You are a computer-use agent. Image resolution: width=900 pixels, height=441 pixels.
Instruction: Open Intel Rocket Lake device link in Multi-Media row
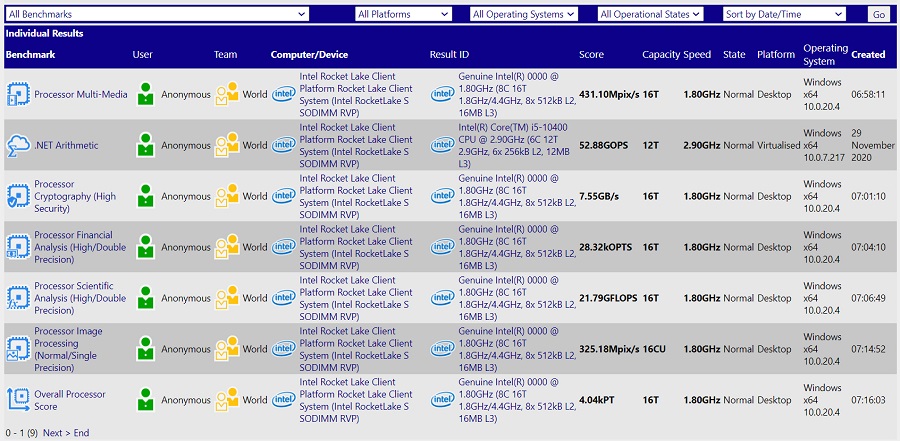(356, 94)
